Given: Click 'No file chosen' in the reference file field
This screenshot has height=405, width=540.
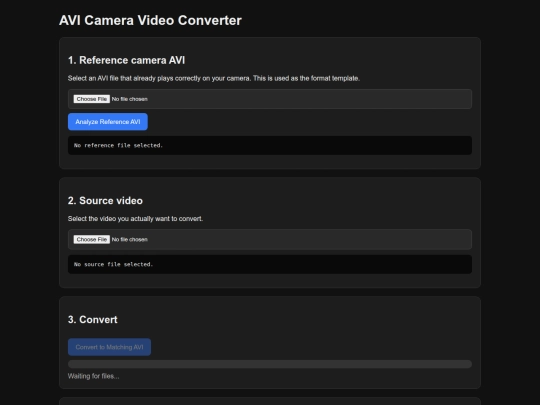Looking at the screenshot, I should (129, 99).
